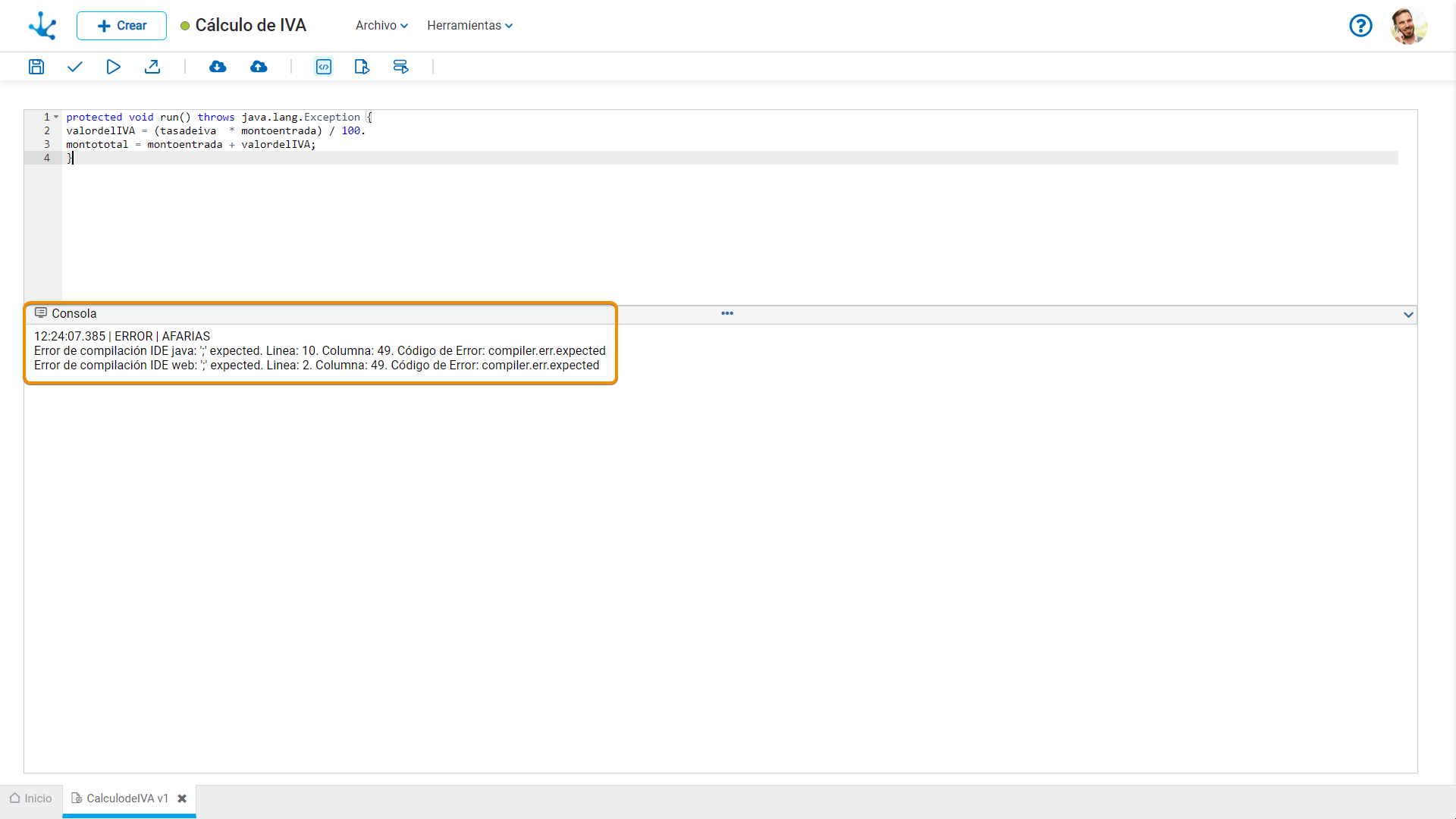Fold code at line 1 arrow

(x=56, y=117)
